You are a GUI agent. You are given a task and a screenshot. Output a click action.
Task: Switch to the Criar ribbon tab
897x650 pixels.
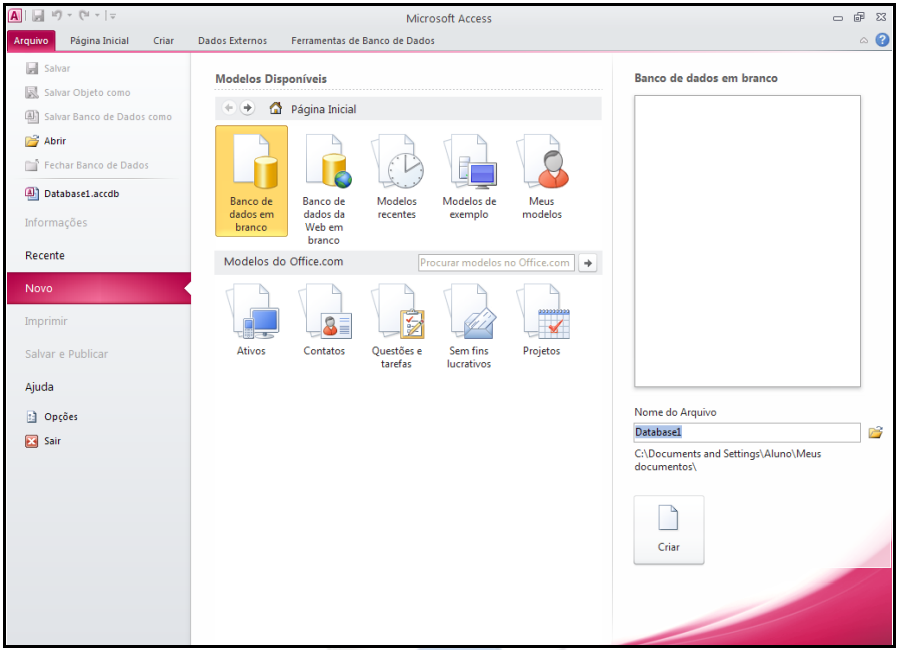pyautogui.click(x=163, y=41)
